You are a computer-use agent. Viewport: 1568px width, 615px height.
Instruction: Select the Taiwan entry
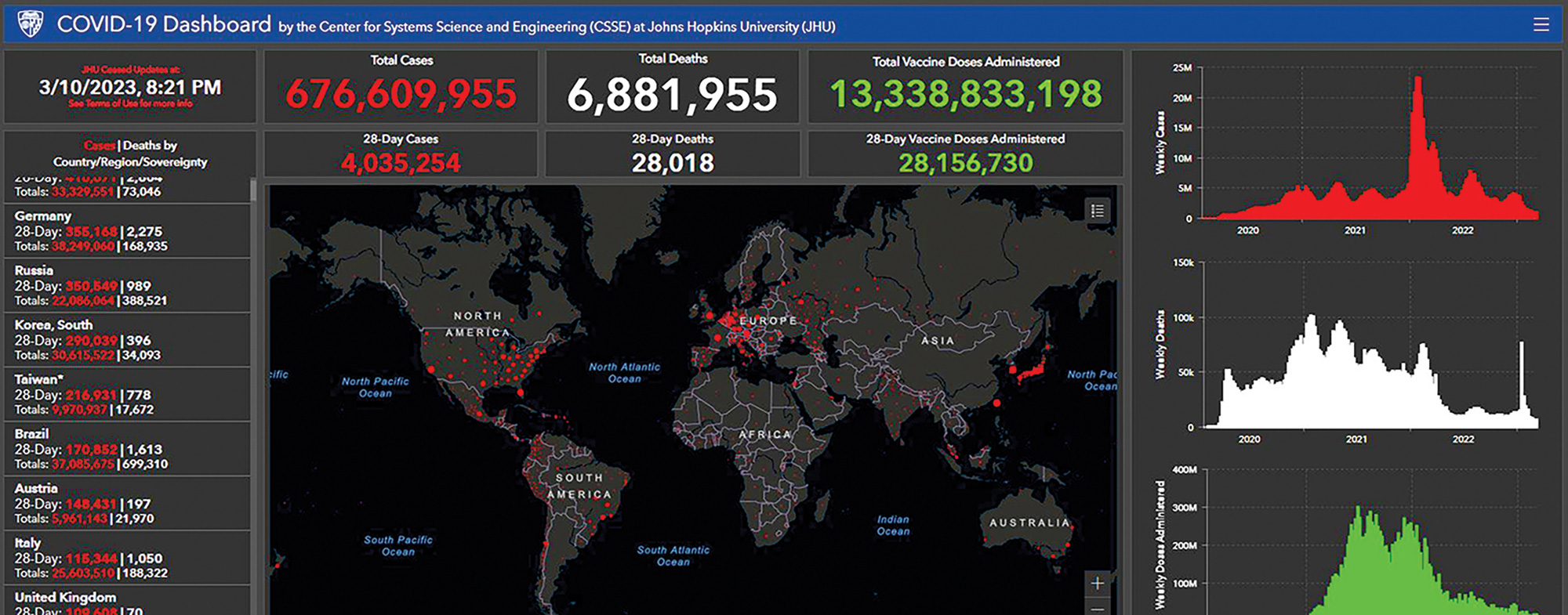coord(38,379)
